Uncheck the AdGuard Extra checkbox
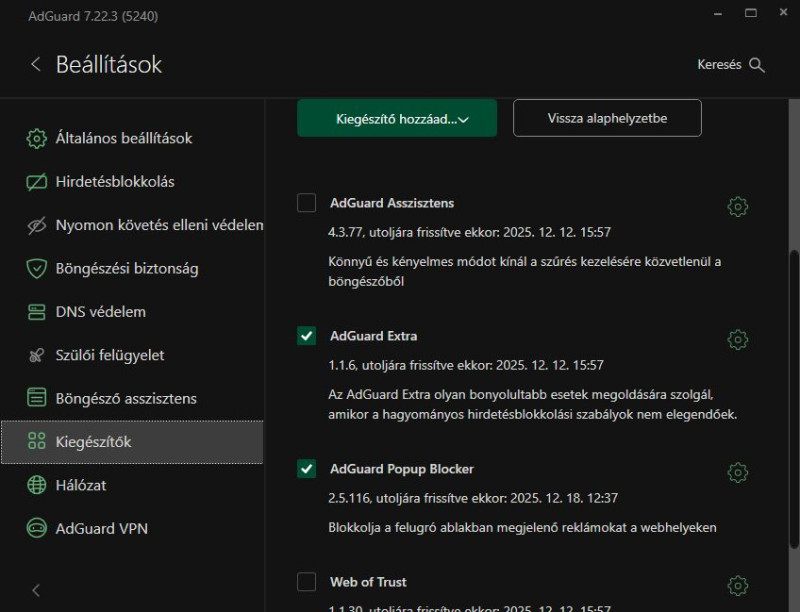Image resolution: width=800 pixels, height=612 pixels. [307, 336]
